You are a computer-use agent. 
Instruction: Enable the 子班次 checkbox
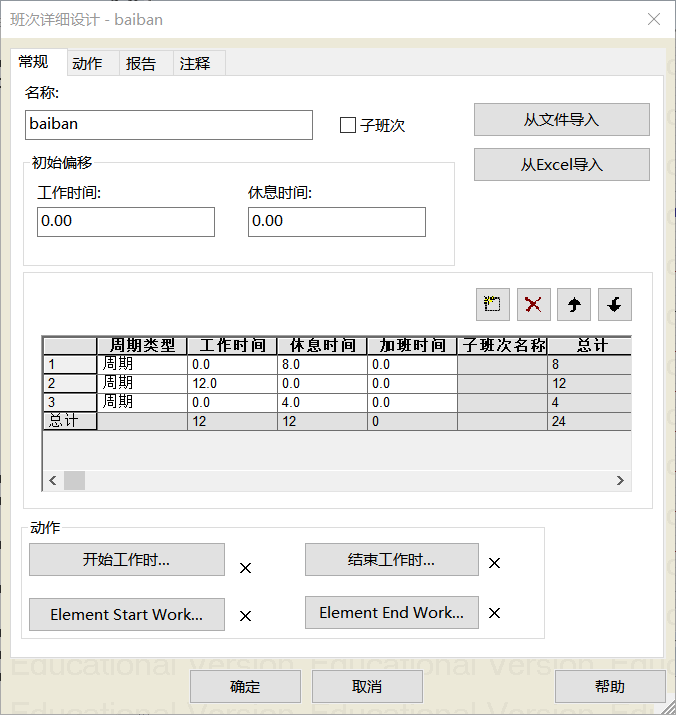(x=348, y=125)
